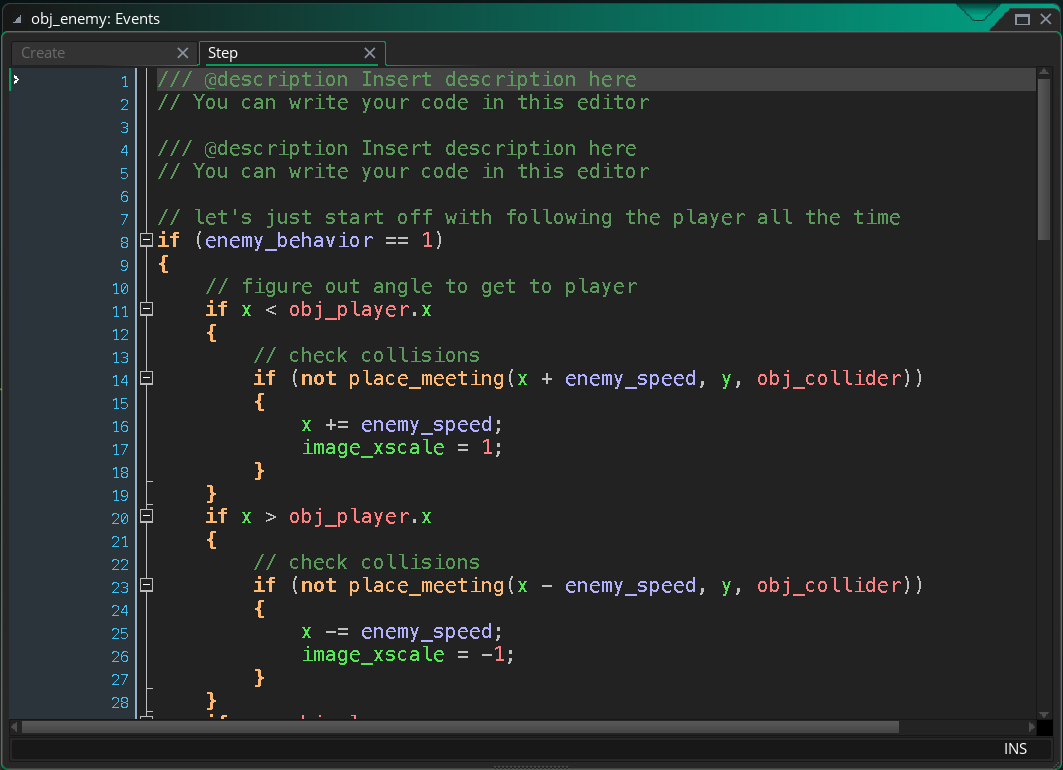
Task: Collapse the 'if (enemy_behavior == 1)' code block
Action: [146, 239]
